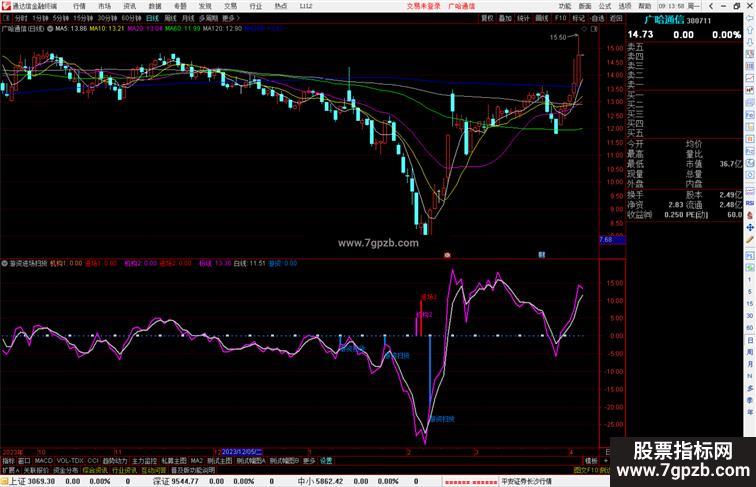Select the VOL-TDX indicator tab
This screenshot has width=756, height=487.
click(x=70, y=461)
